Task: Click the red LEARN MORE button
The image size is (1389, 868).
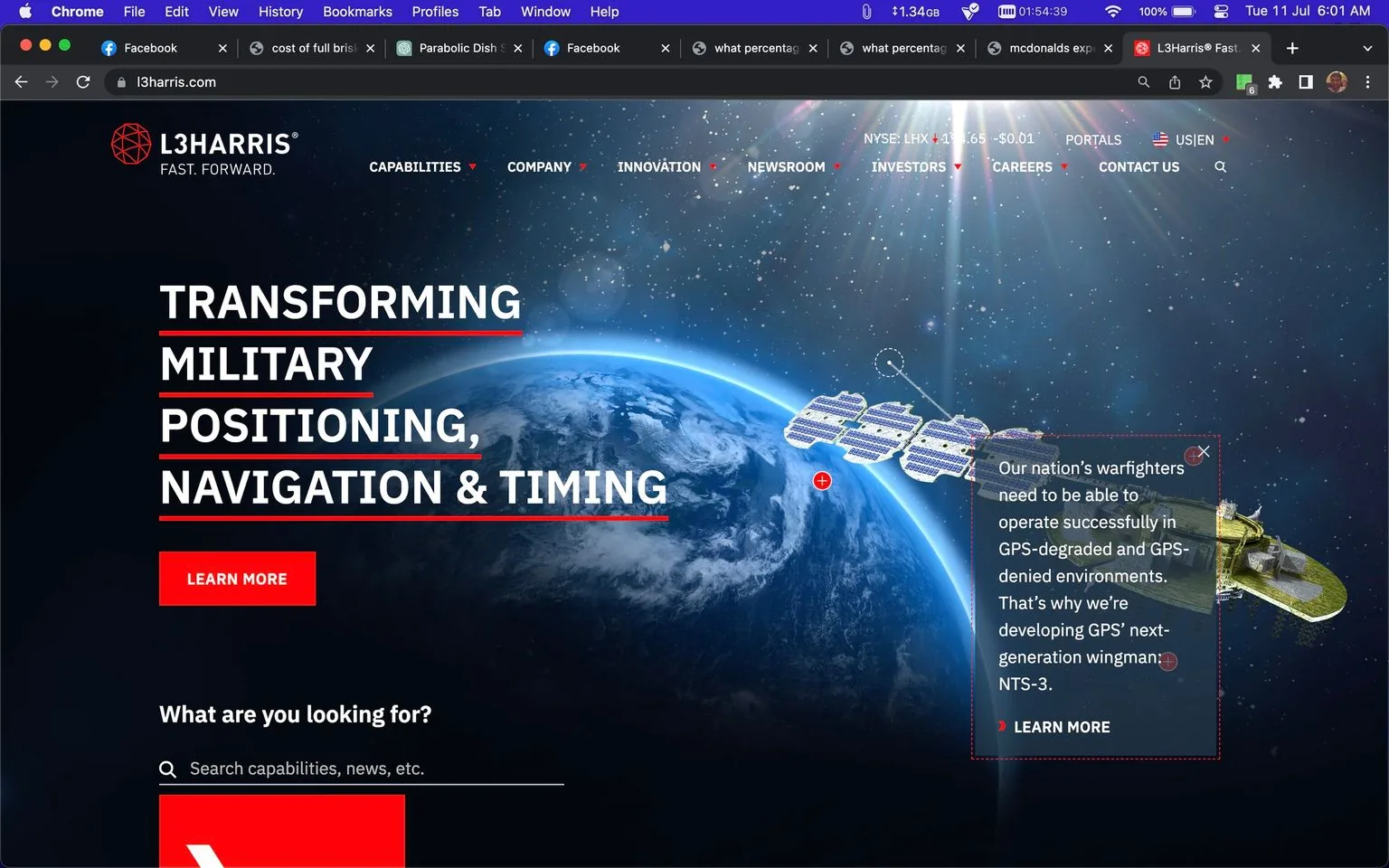Action: (x=237, y=578)
